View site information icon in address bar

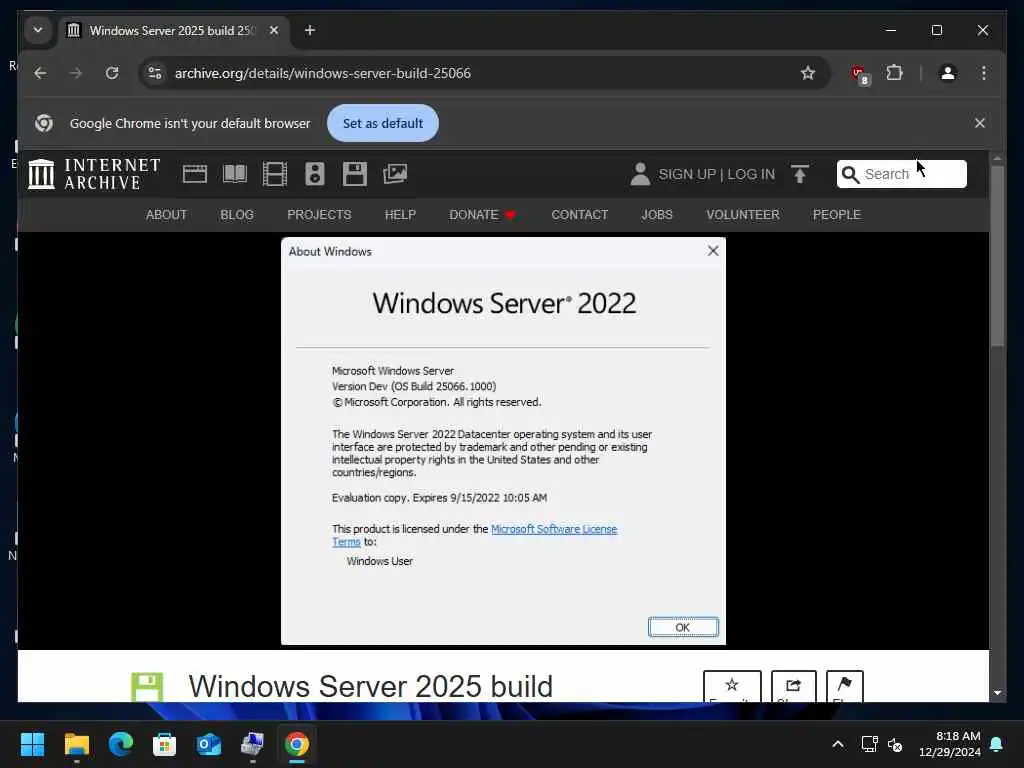pos(155,73)
